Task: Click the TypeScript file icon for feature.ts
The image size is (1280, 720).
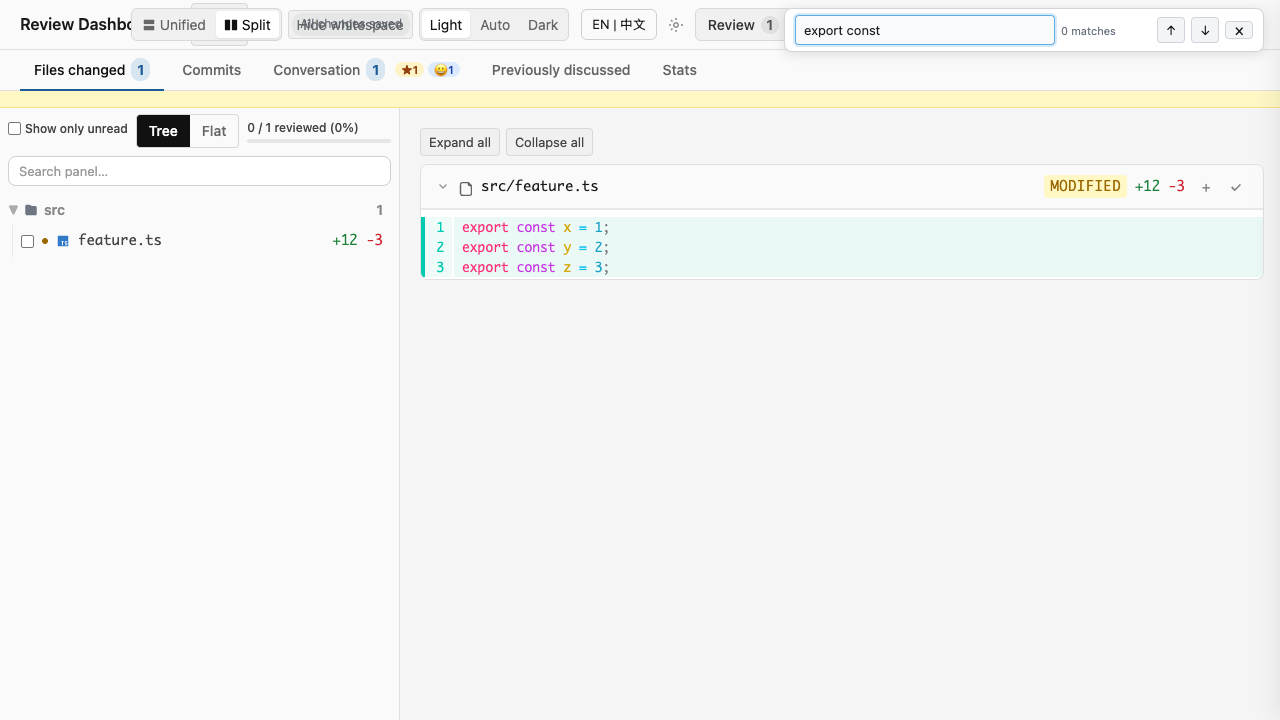Action: pyautogui.click(x=63, y=241)
